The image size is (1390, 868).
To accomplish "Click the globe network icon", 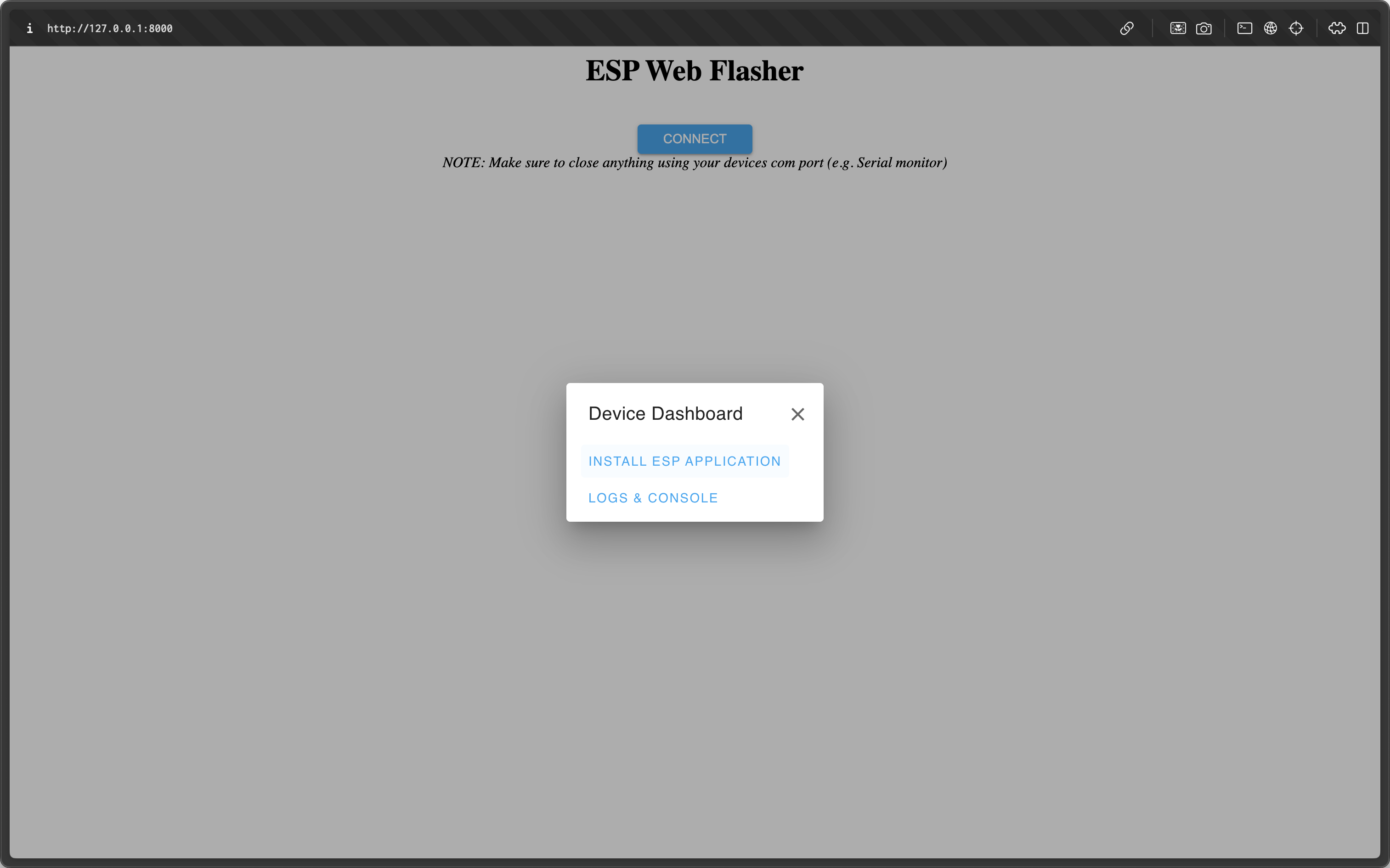I will click(1270, 28).
